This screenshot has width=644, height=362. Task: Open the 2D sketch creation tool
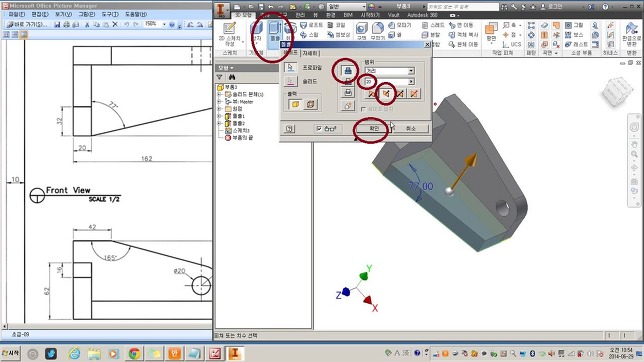229,33
